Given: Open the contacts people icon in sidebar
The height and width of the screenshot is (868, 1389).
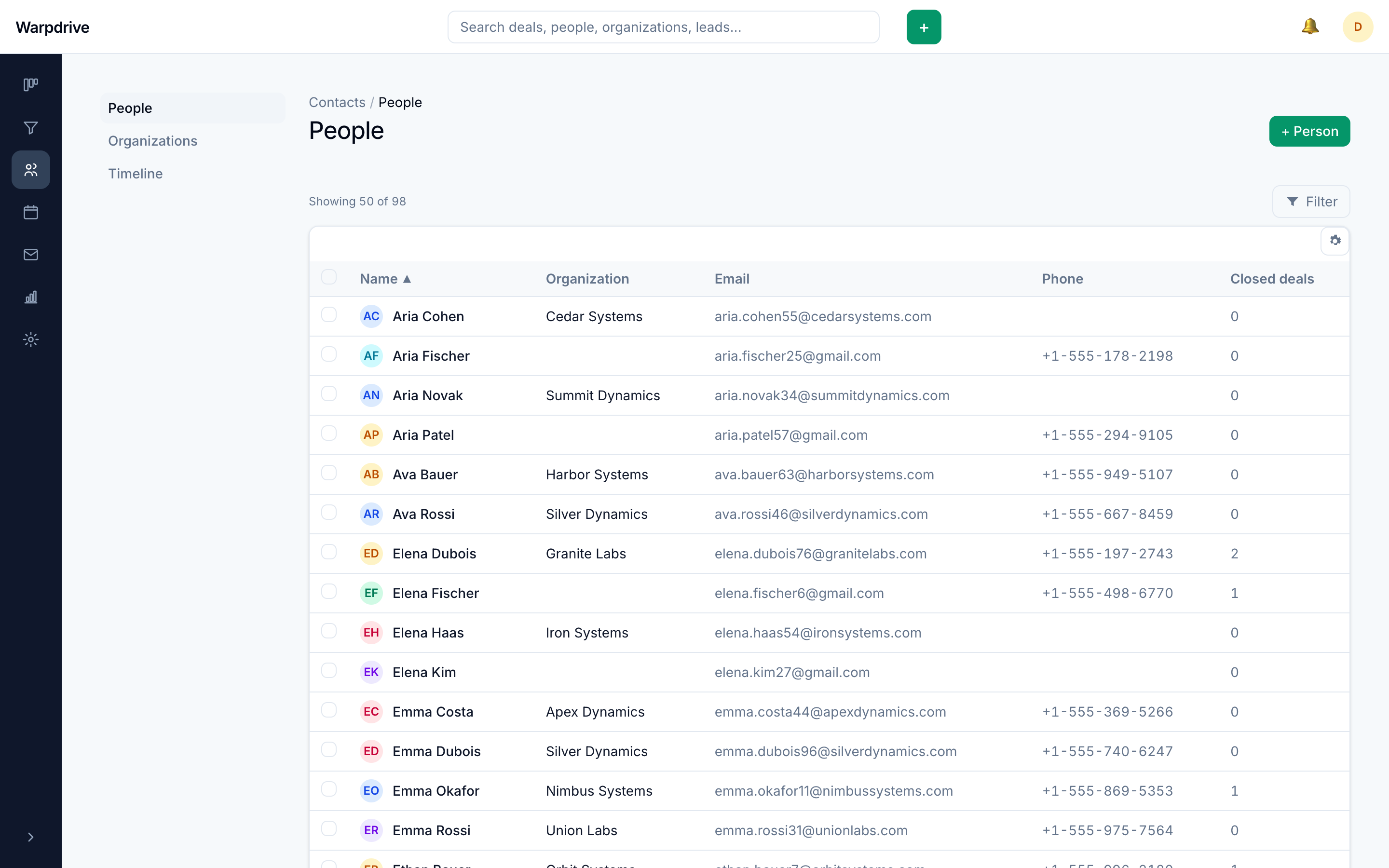Looking at the screenshot, I should (x=30, y=170).
